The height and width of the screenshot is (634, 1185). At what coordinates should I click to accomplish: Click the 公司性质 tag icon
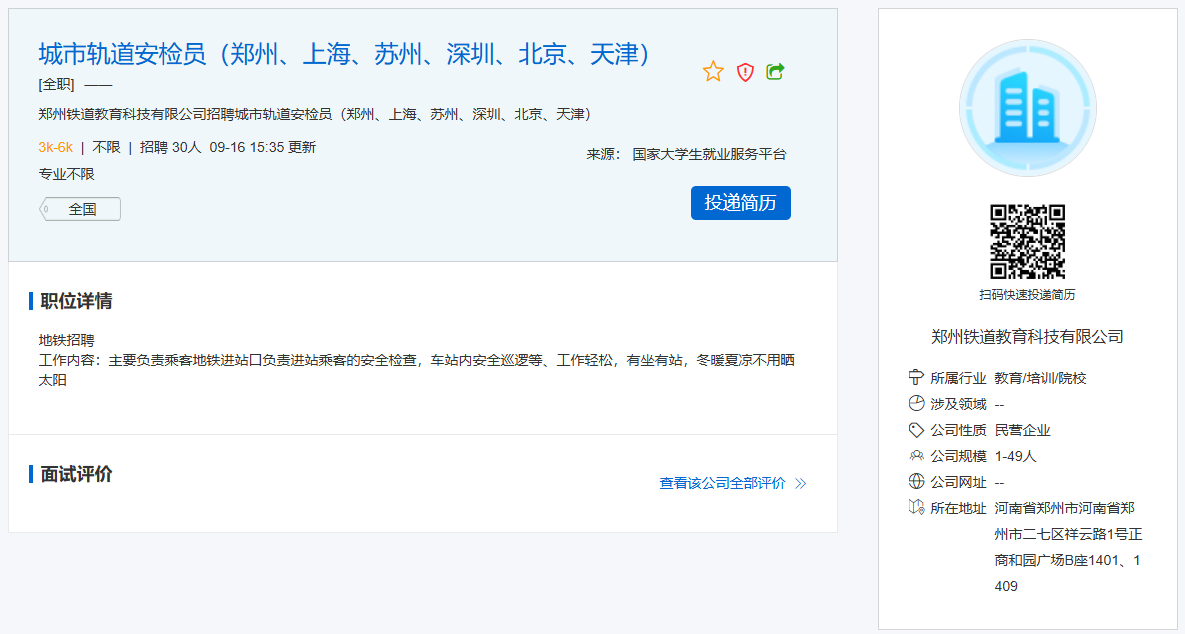click(x=916, y=430)
